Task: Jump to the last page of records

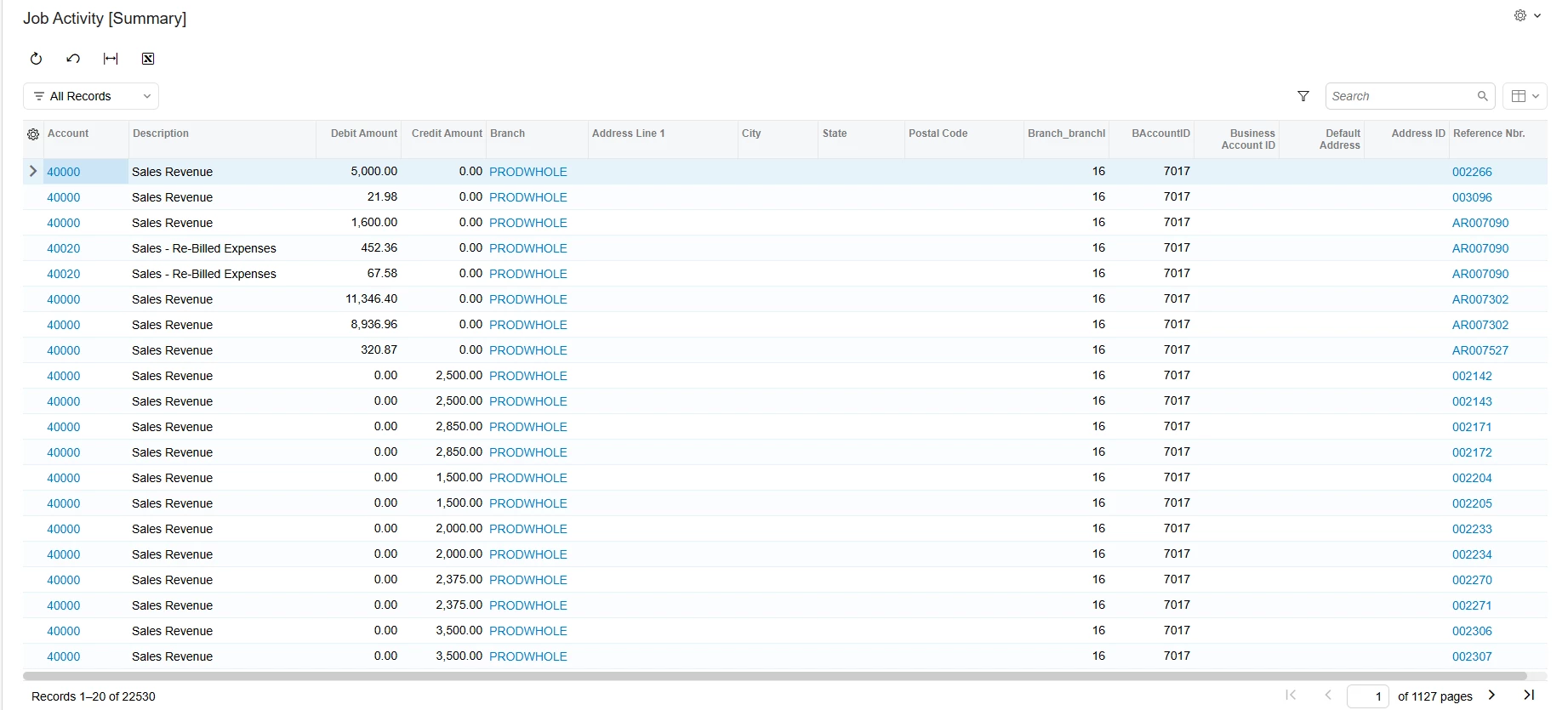Action: coord(1529,695)
